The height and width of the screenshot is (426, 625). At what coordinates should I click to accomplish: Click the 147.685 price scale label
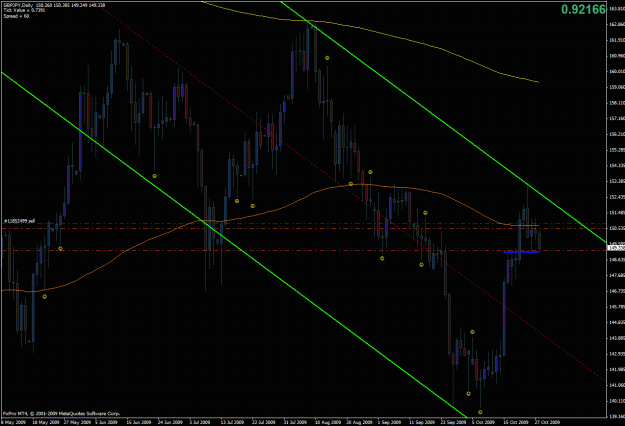(x=616, y=275)
